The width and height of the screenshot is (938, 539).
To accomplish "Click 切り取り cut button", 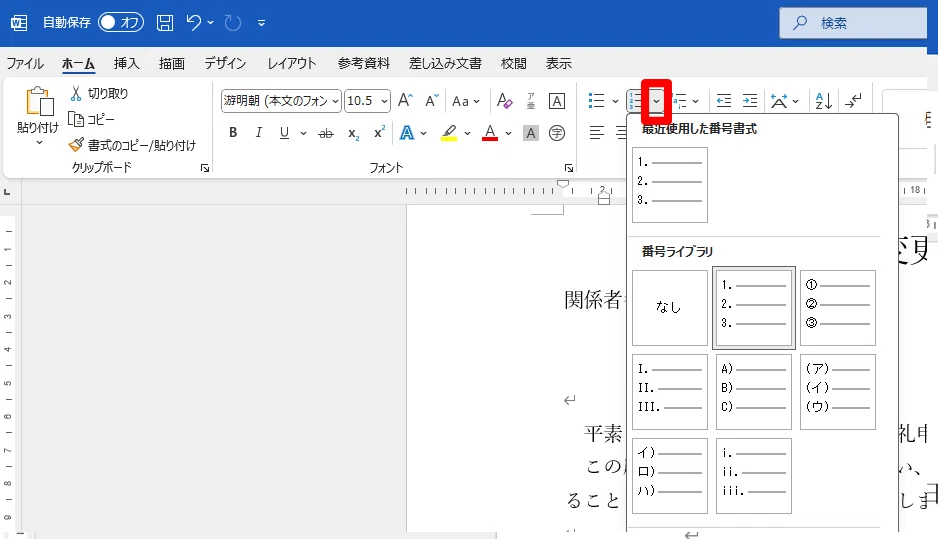I will (99, 93).
